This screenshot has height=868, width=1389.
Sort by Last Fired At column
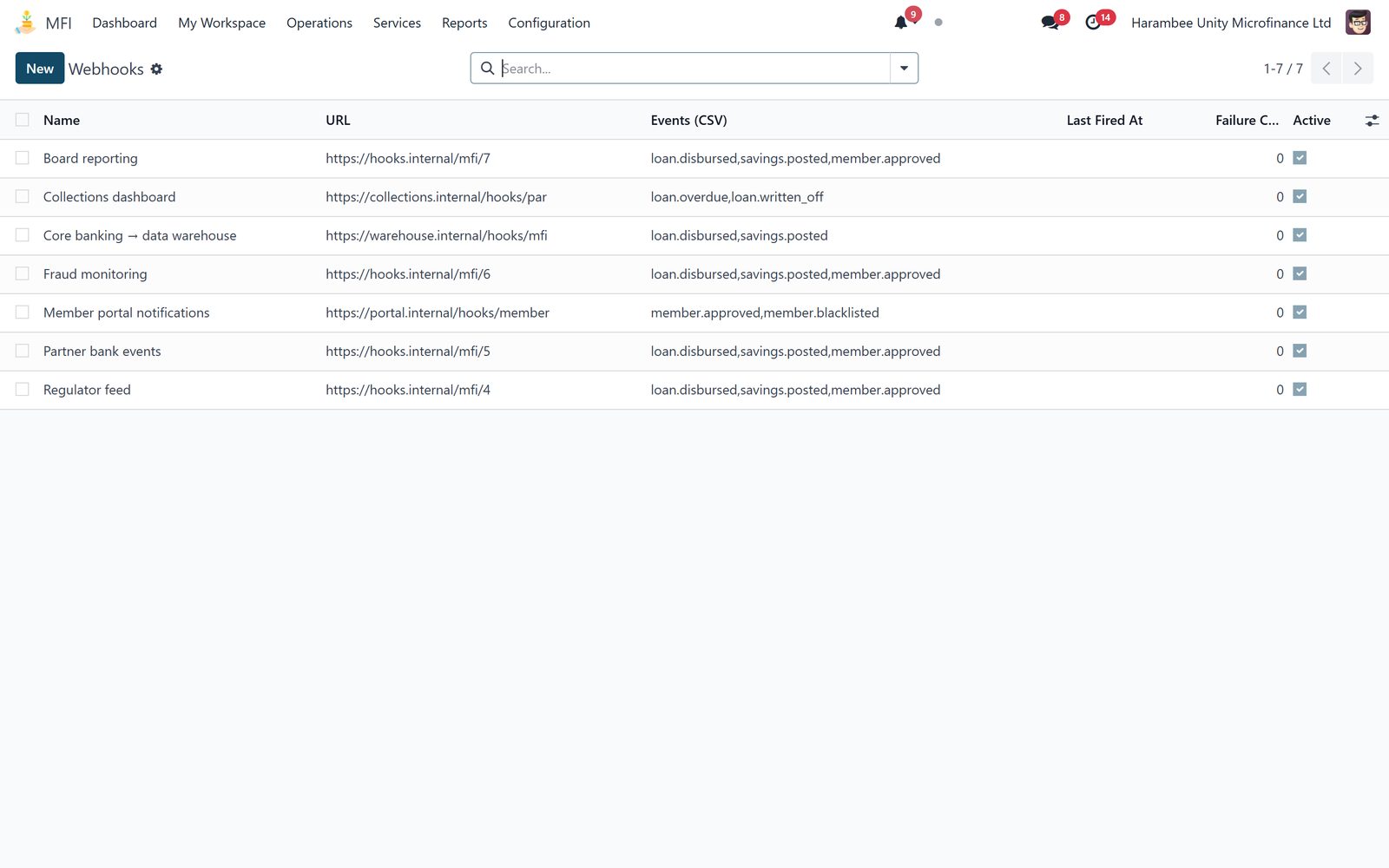click(x=1104, y=121)
